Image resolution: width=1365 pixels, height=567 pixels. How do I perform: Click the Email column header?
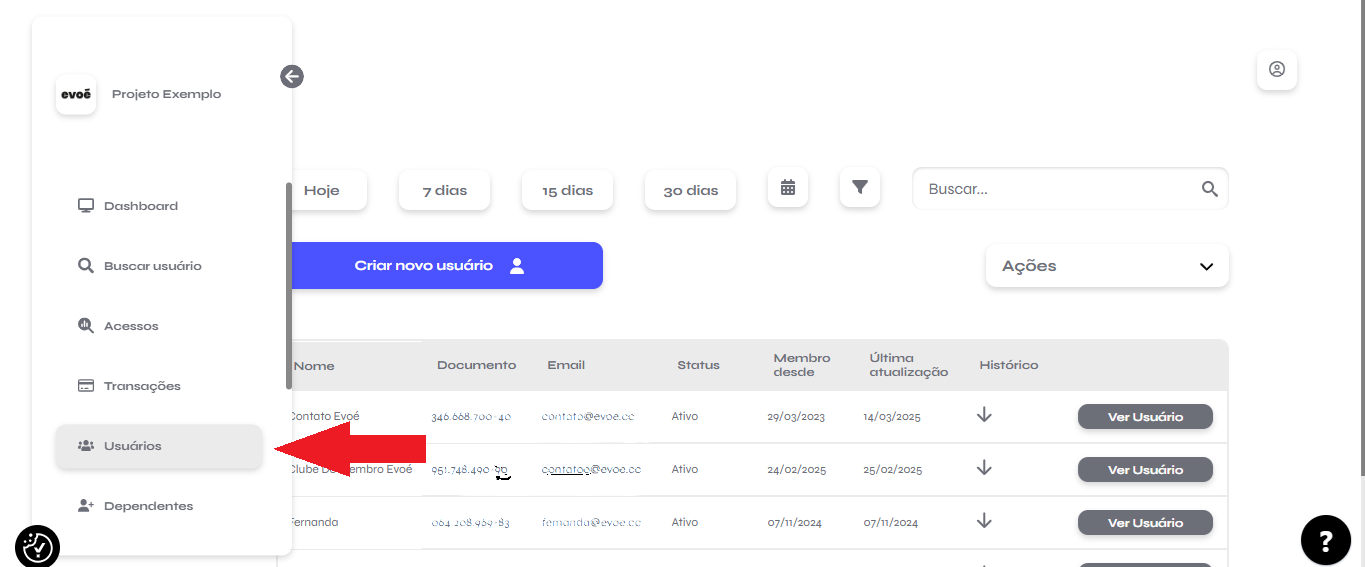coord(566,365)
